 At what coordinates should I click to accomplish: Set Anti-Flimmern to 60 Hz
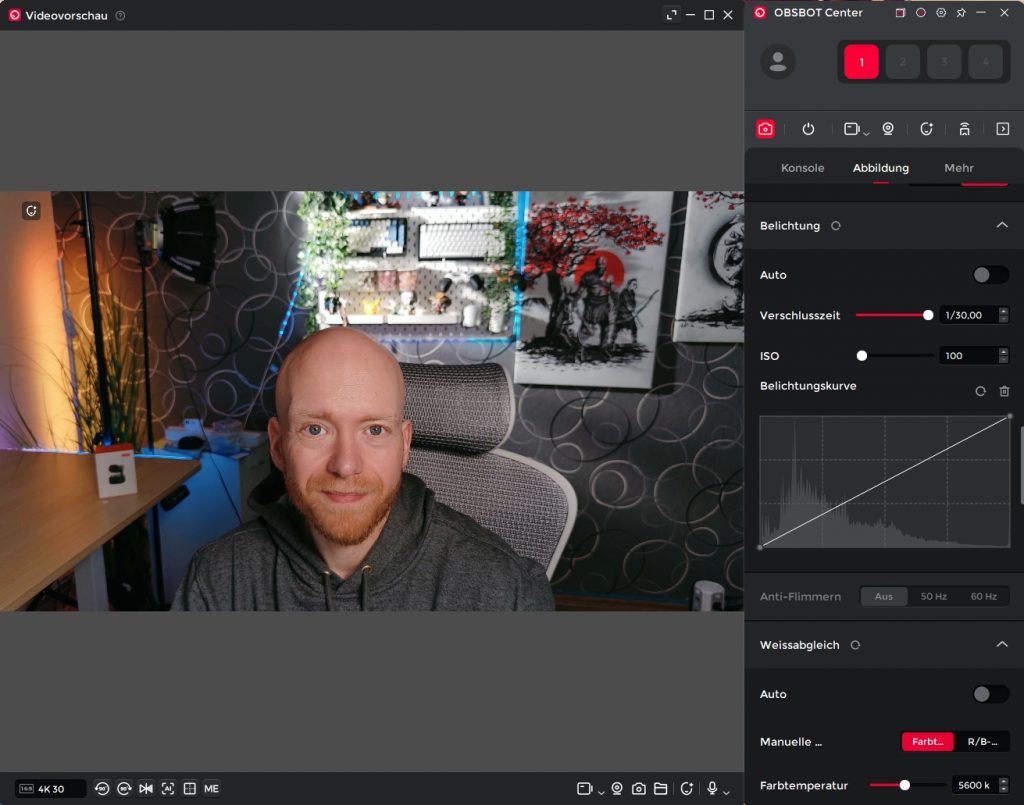click(x=984, y=596)
